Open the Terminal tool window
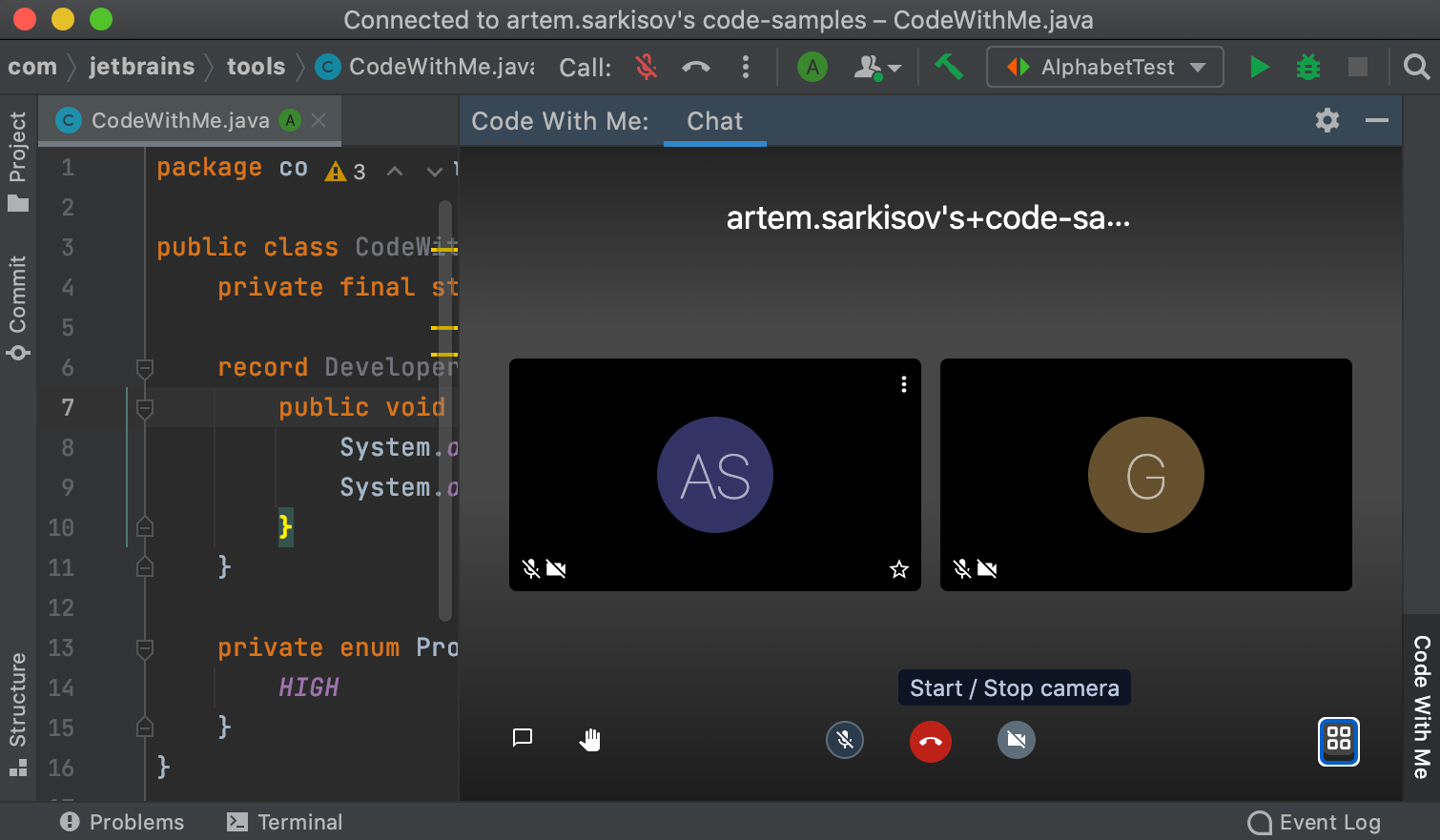 click(285, 822)
